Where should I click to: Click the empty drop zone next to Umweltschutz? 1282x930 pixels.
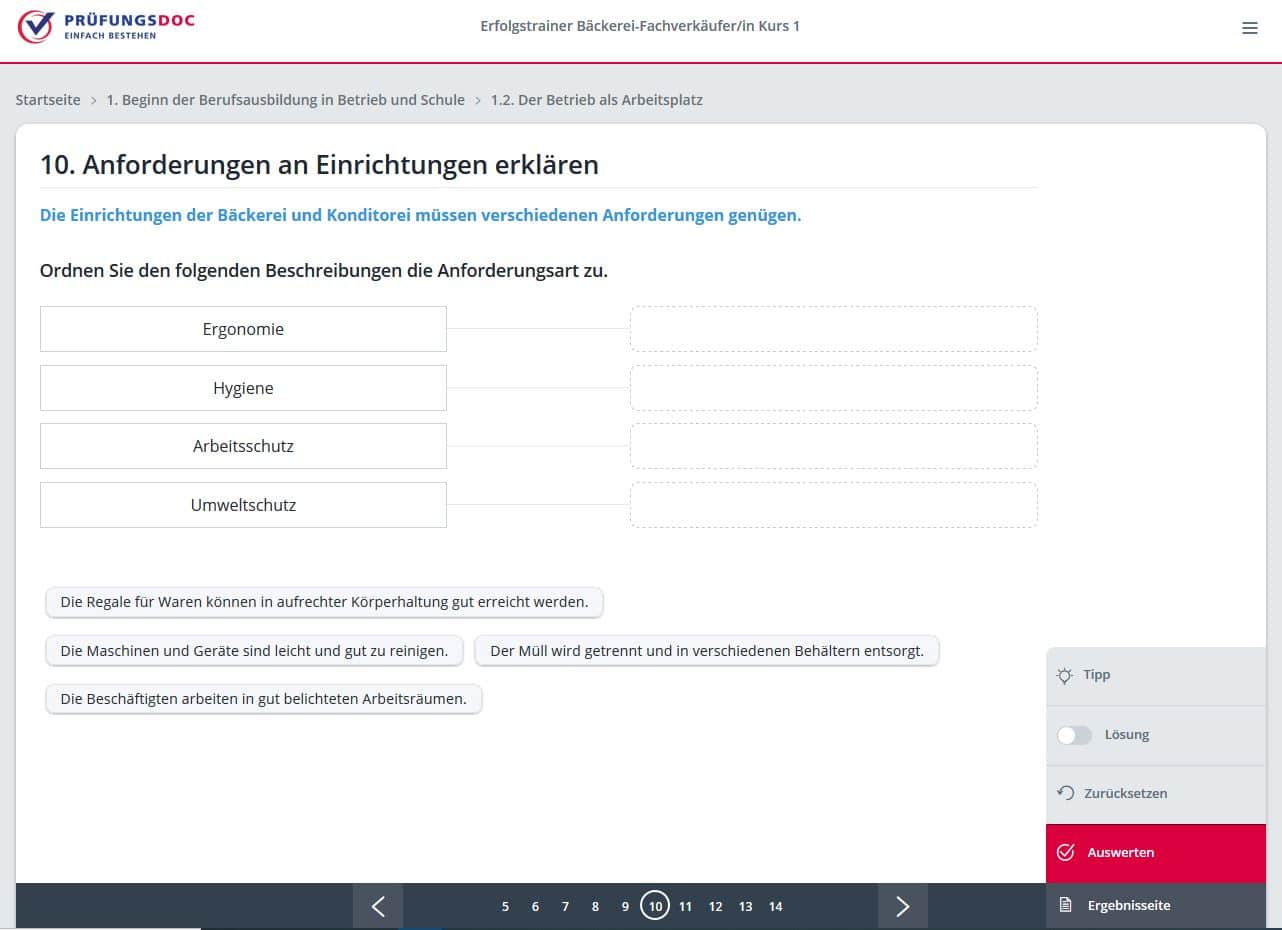(x=833, y=505)
